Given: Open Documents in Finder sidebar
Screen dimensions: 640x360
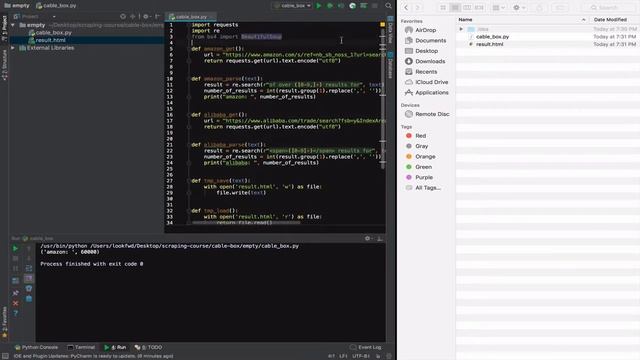Looking at the screenshot, I should [425, 40].
